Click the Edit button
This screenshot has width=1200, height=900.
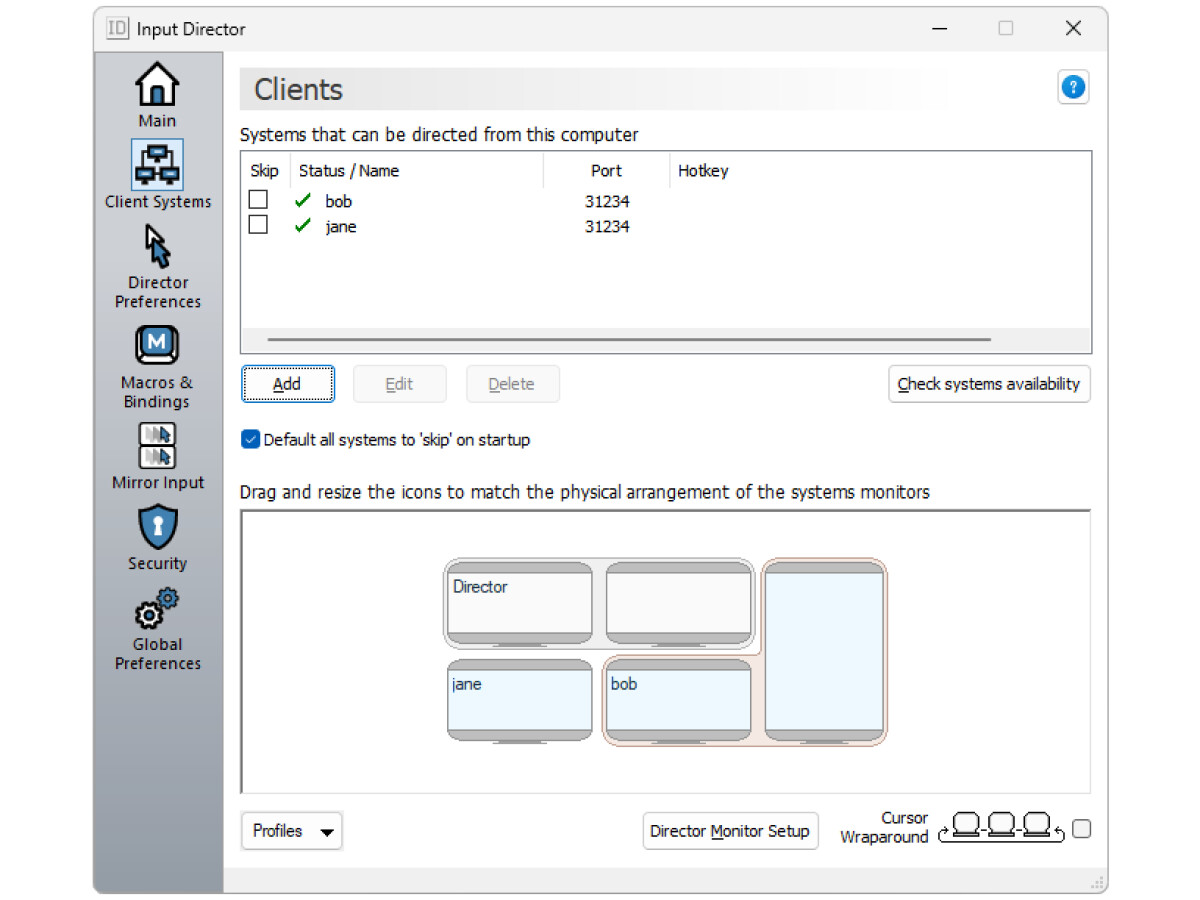click(400, 384)
